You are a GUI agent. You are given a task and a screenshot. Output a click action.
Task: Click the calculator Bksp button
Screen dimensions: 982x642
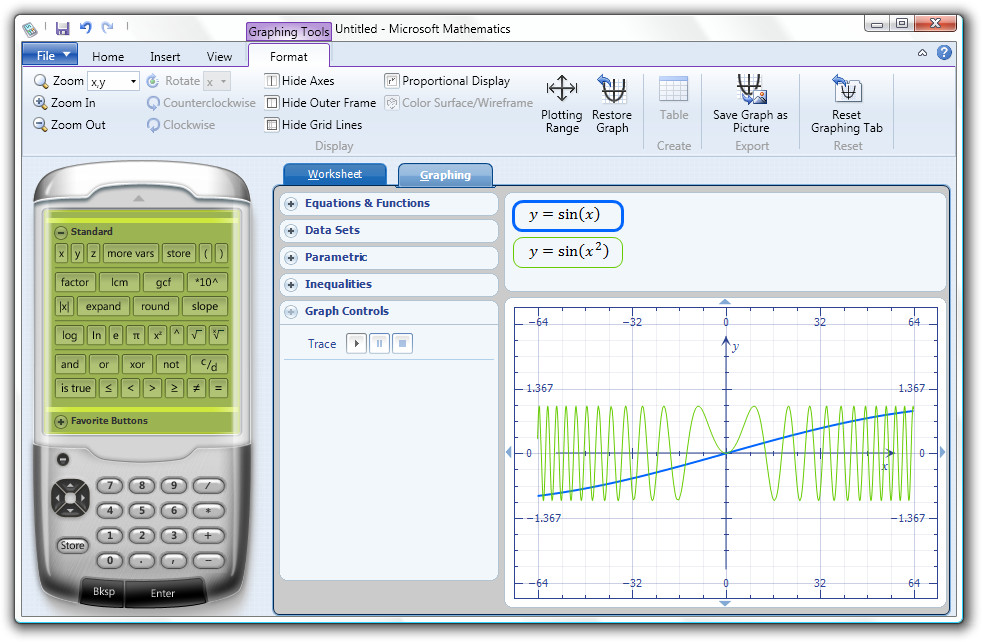click(103, 591)
